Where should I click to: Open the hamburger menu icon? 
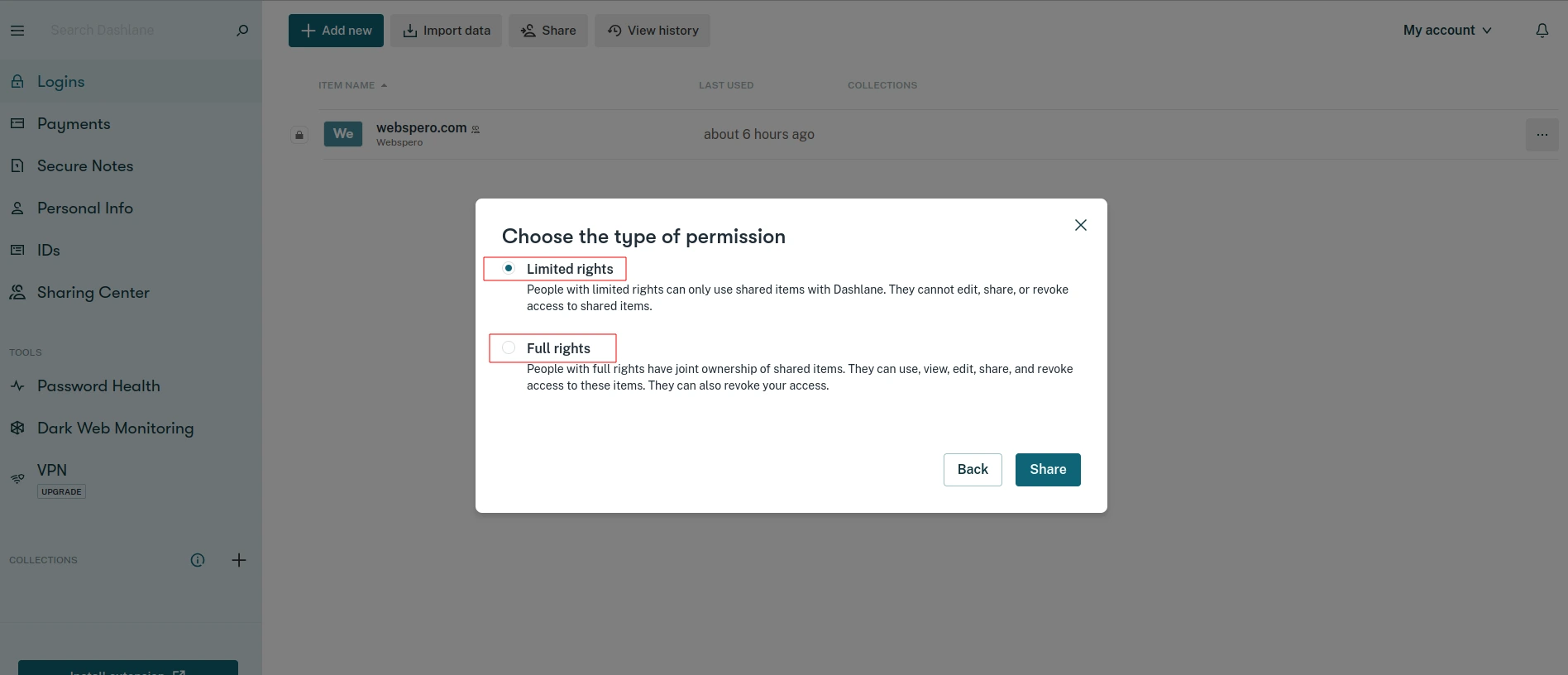(x=17, y=31)
